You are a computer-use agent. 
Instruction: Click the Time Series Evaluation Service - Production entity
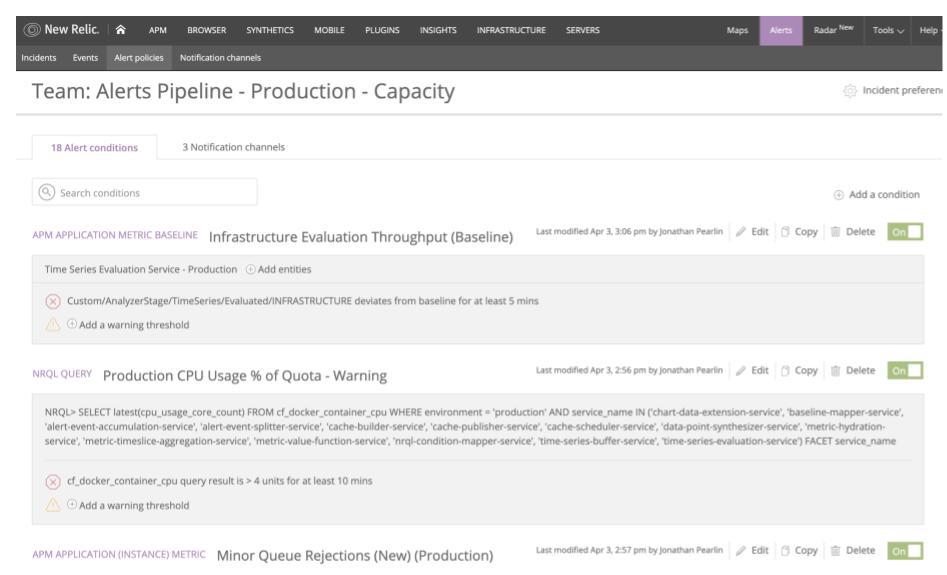click(x=141, y=269)
